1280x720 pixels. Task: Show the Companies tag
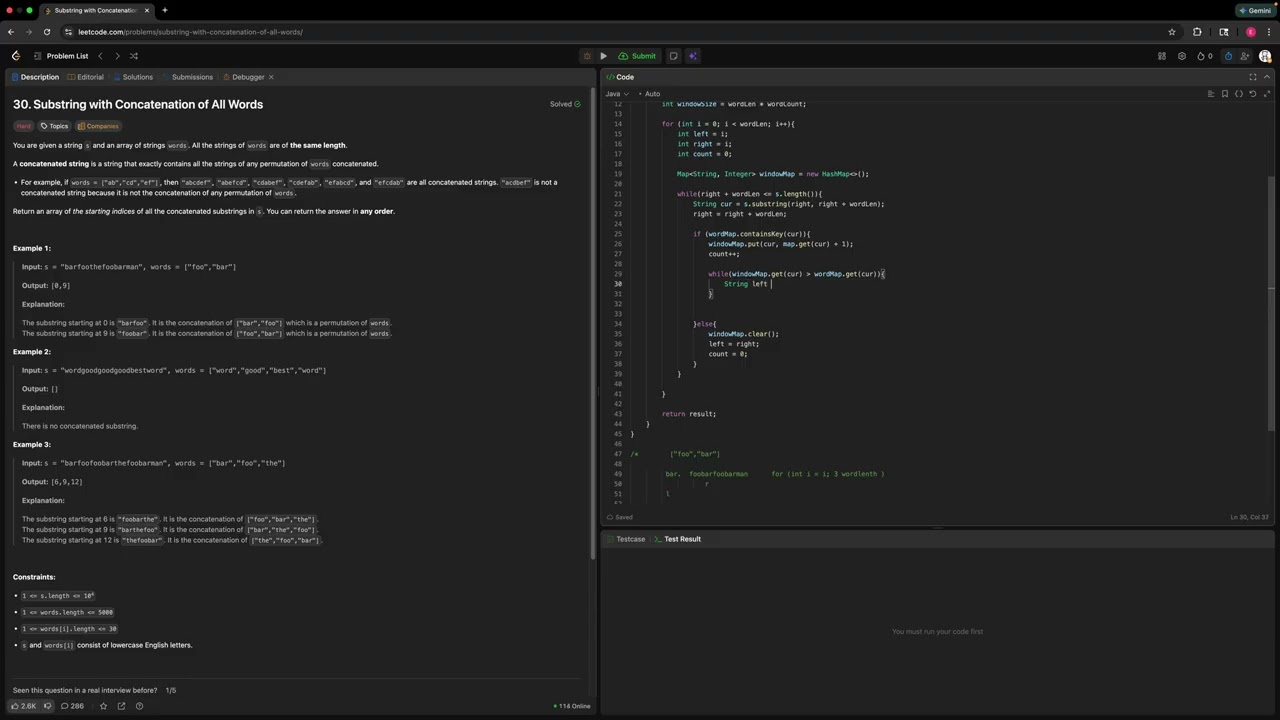click(x=99, y=126)
